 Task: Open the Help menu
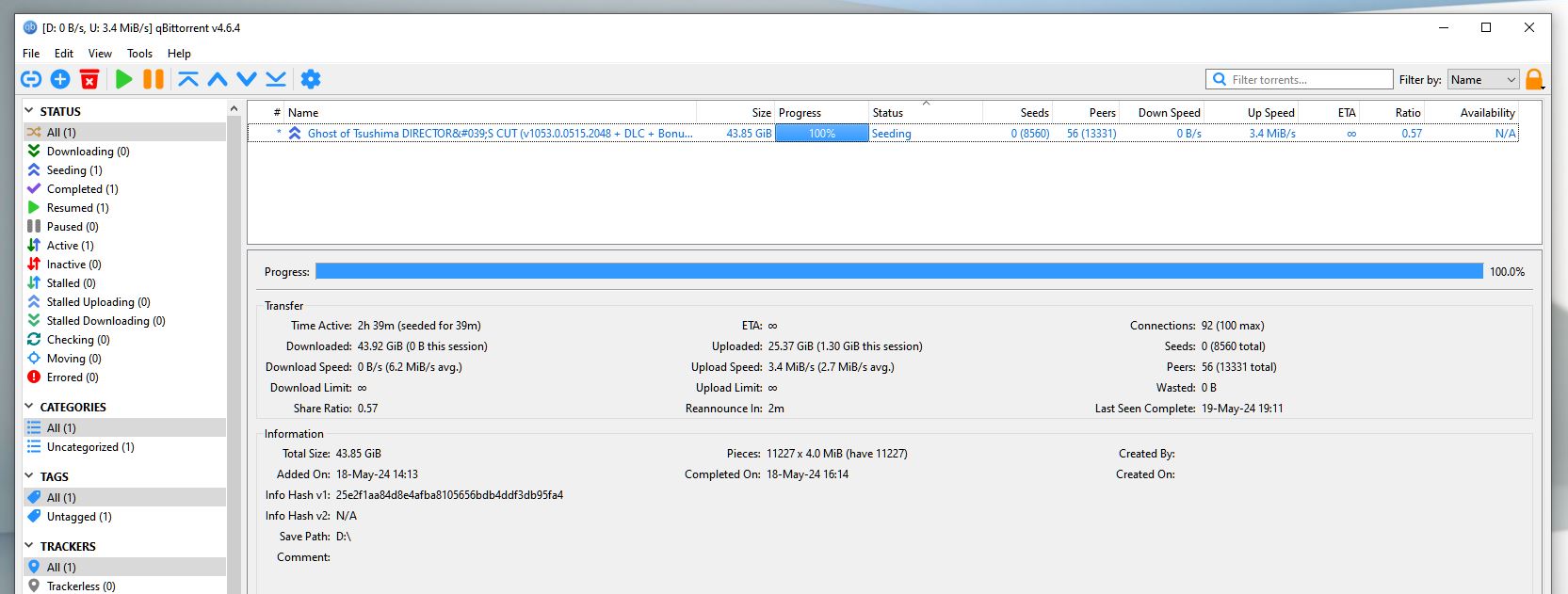click(x=179, y=54)
